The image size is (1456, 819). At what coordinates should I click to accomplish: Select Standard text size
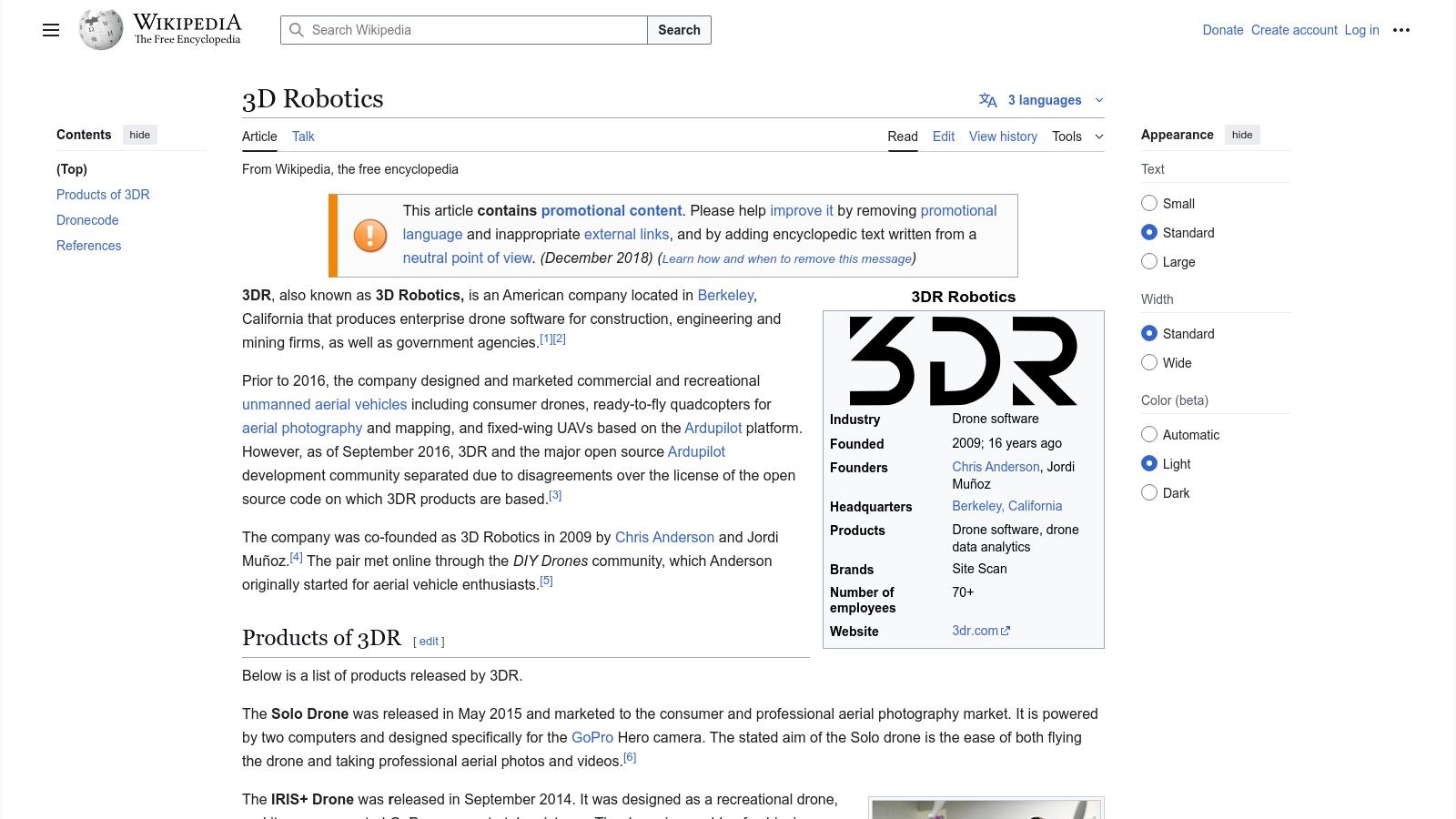(x=1149, y=232)
